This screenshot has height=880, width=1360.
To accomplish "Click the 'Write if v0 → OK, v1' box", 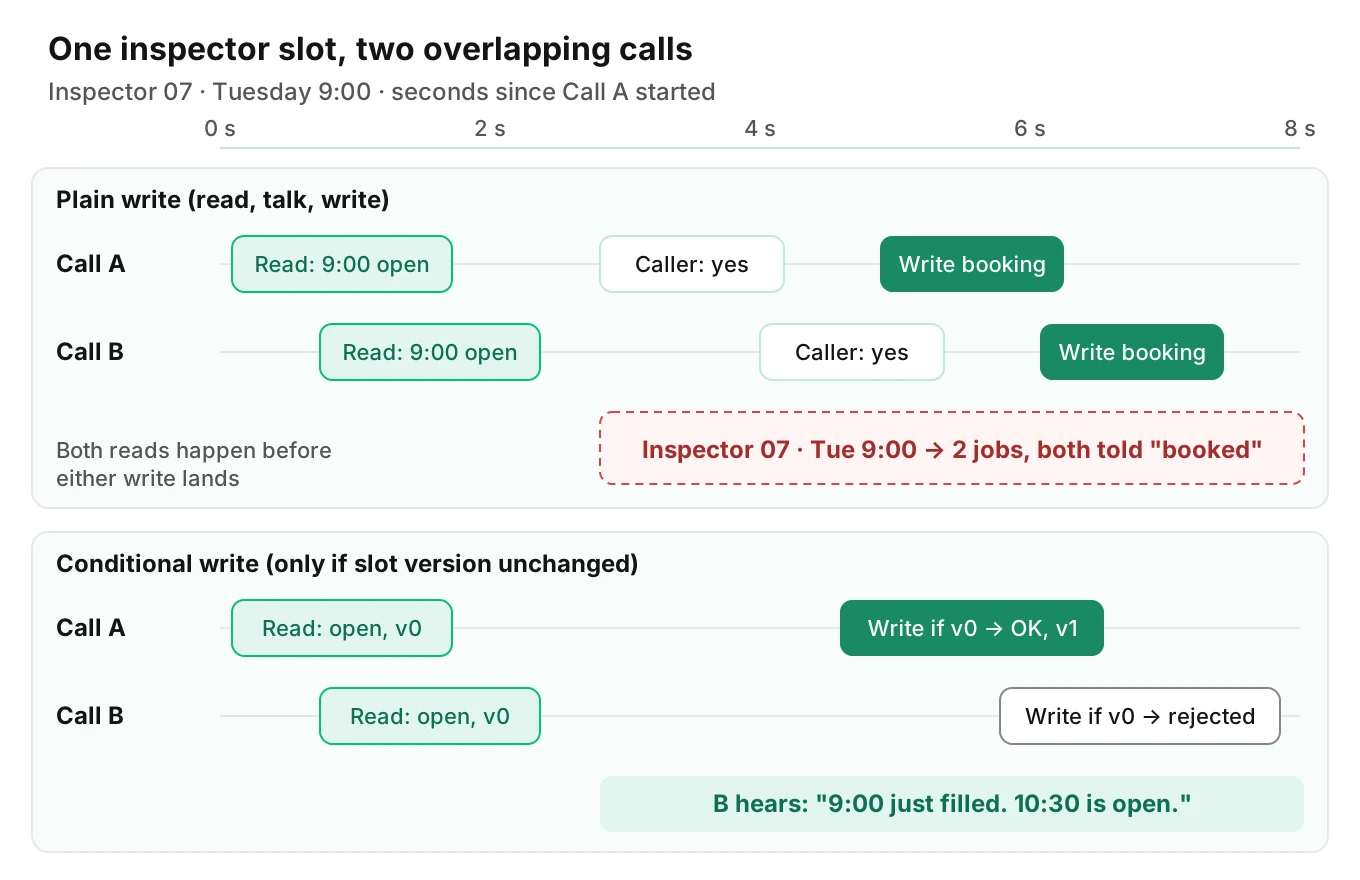I will pos(972,628).
